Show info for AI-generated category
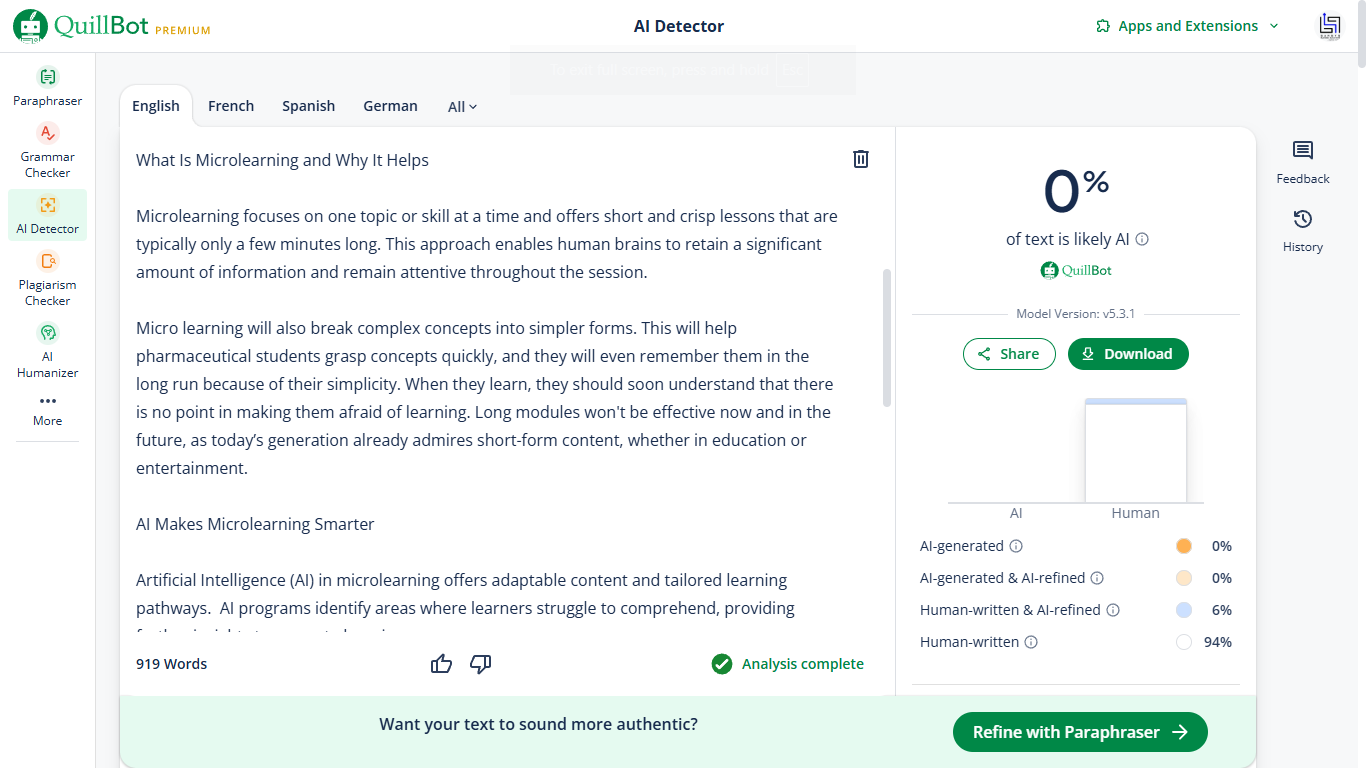The height and width of the screenshot is (768, 1366). point(1016,546)
